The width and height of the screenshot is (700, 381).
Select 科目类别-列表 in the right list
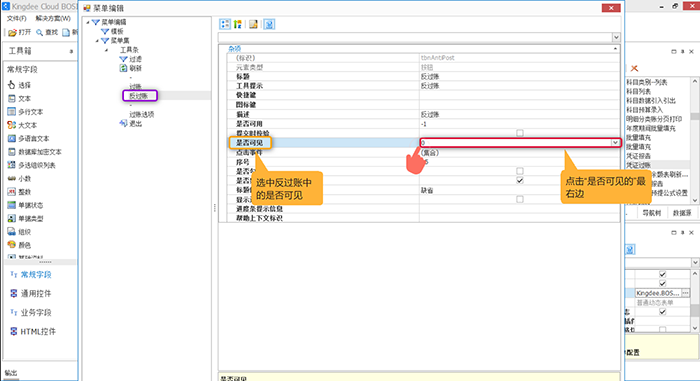coord(646,82)
